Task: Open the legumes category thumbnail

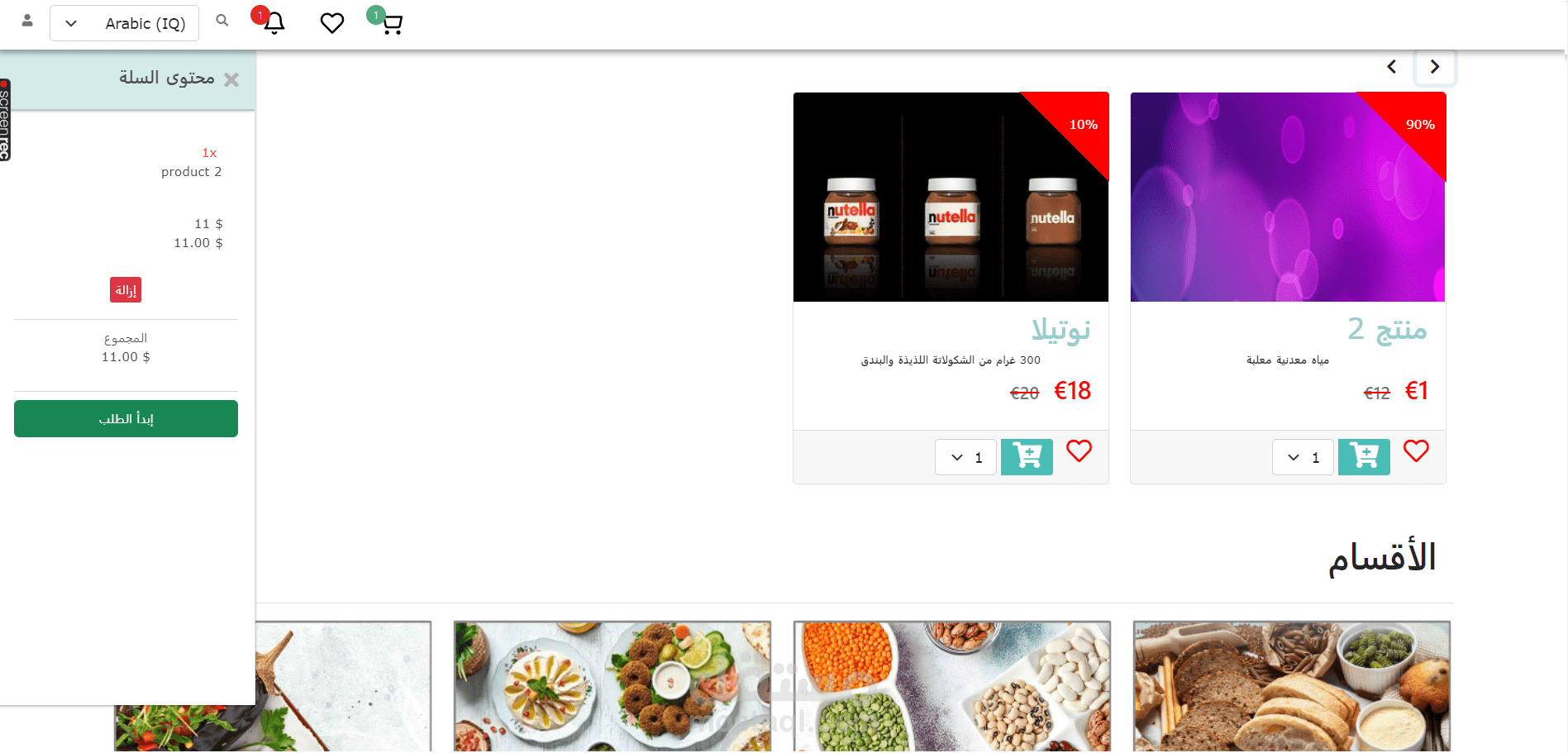Action: (x=952, y=687)
